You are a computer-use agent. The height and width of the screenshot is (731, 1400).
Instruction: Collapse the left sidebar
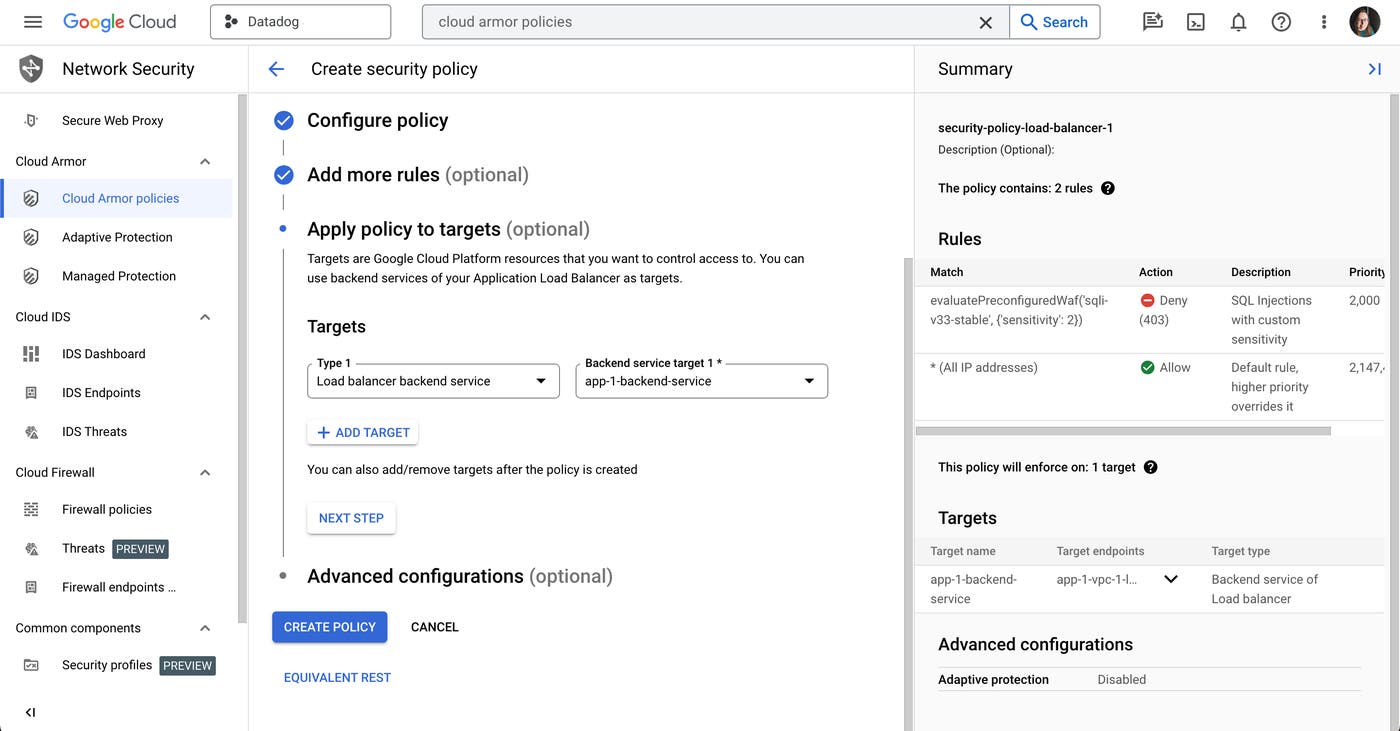31,712
